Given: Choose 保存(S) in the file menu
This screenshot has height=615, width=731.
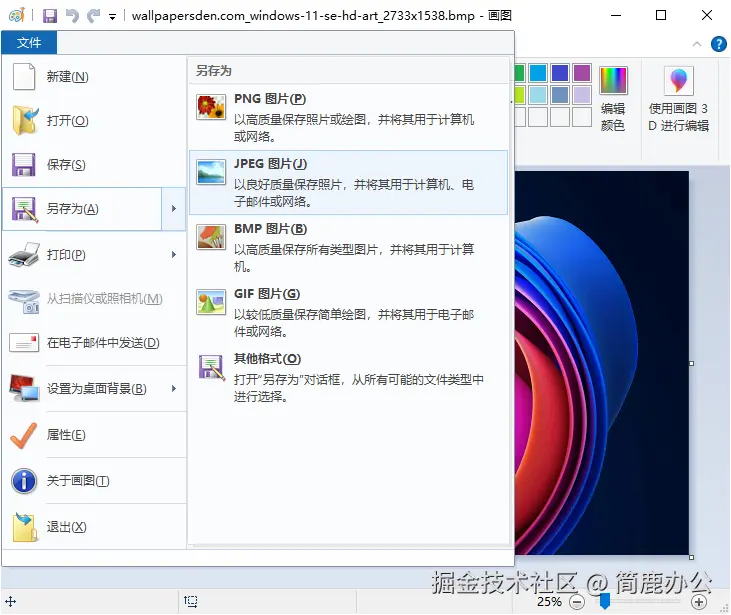Looking at the screenshot, I should click(x=94, y=165).
